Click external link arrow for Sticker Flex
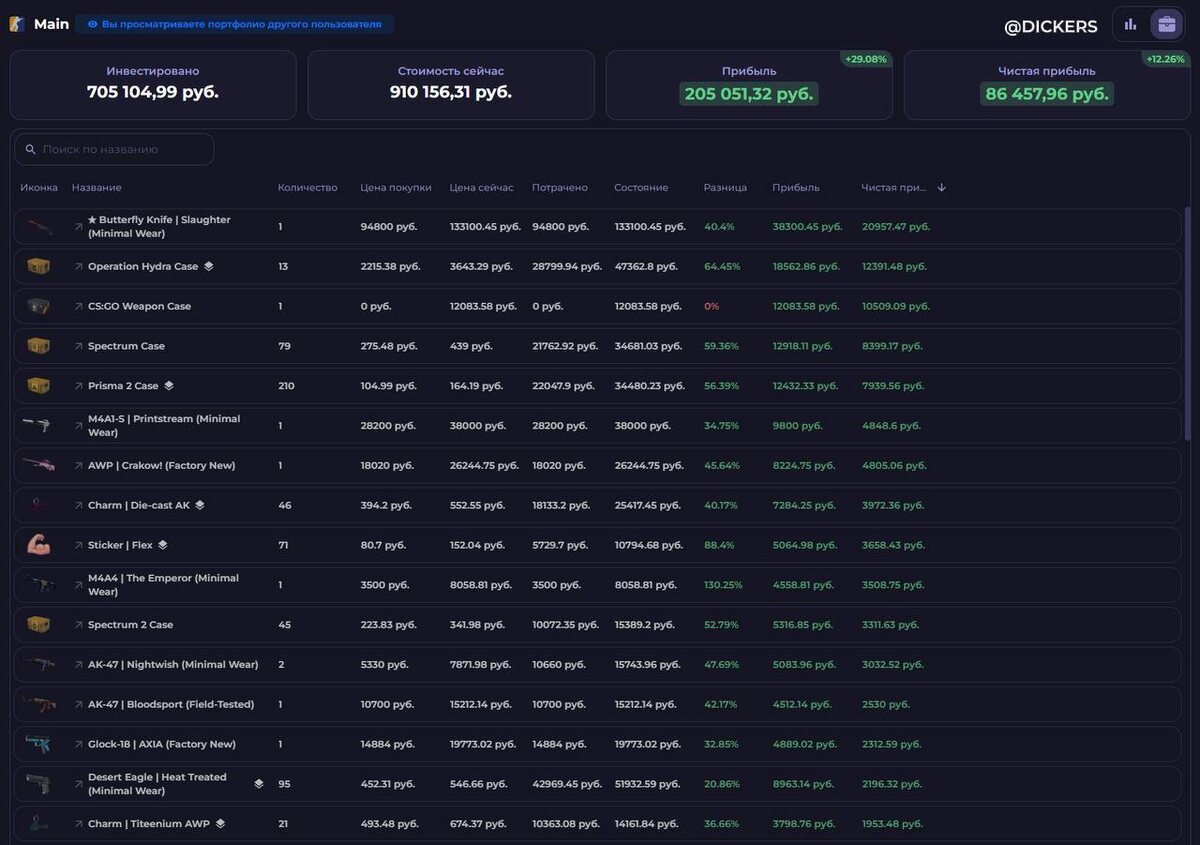The height and width of the screenshot is (845, 1200). 79,546
